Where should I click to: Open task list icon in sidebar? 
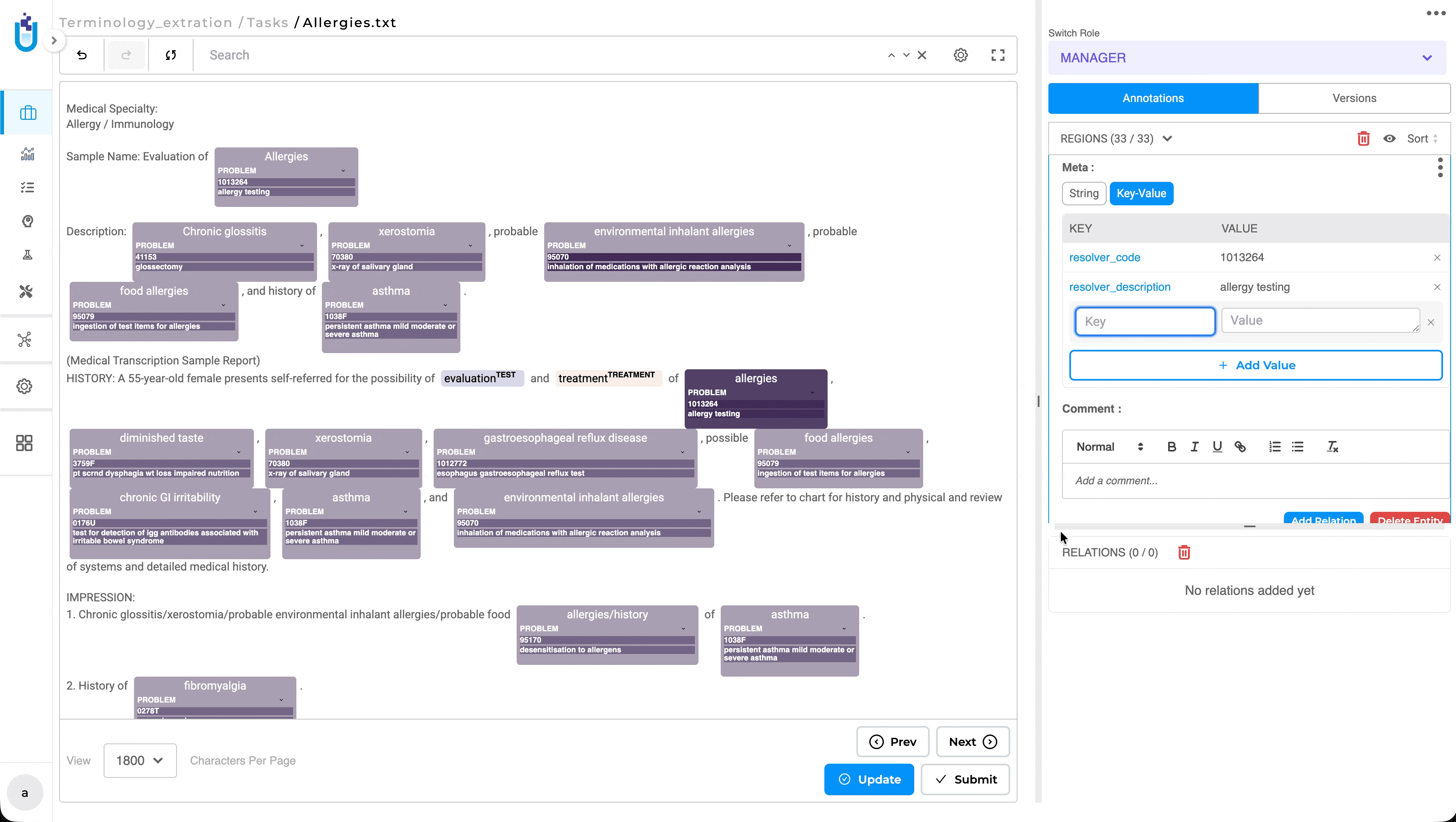(x=28, y=187)
